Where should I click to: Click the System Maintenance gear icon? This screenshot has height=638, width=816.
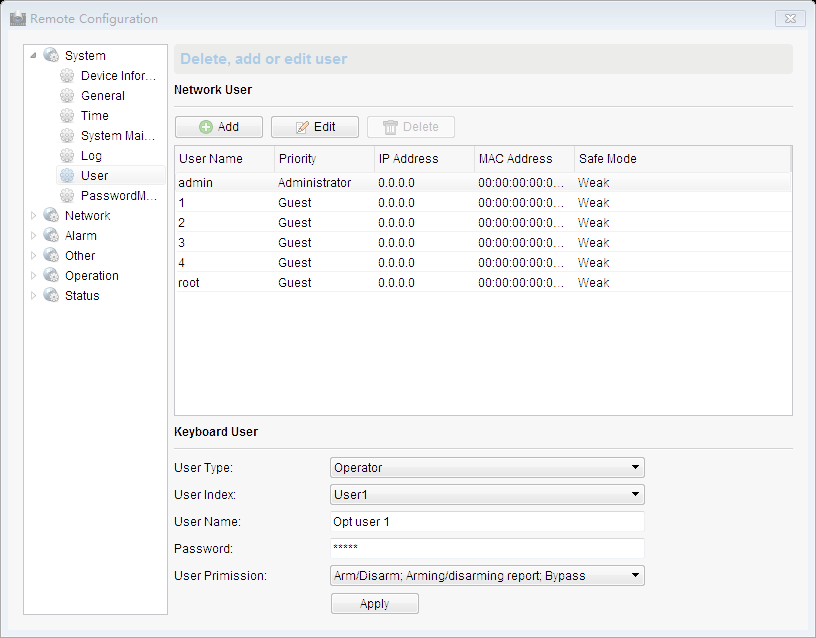pos(67,136)
